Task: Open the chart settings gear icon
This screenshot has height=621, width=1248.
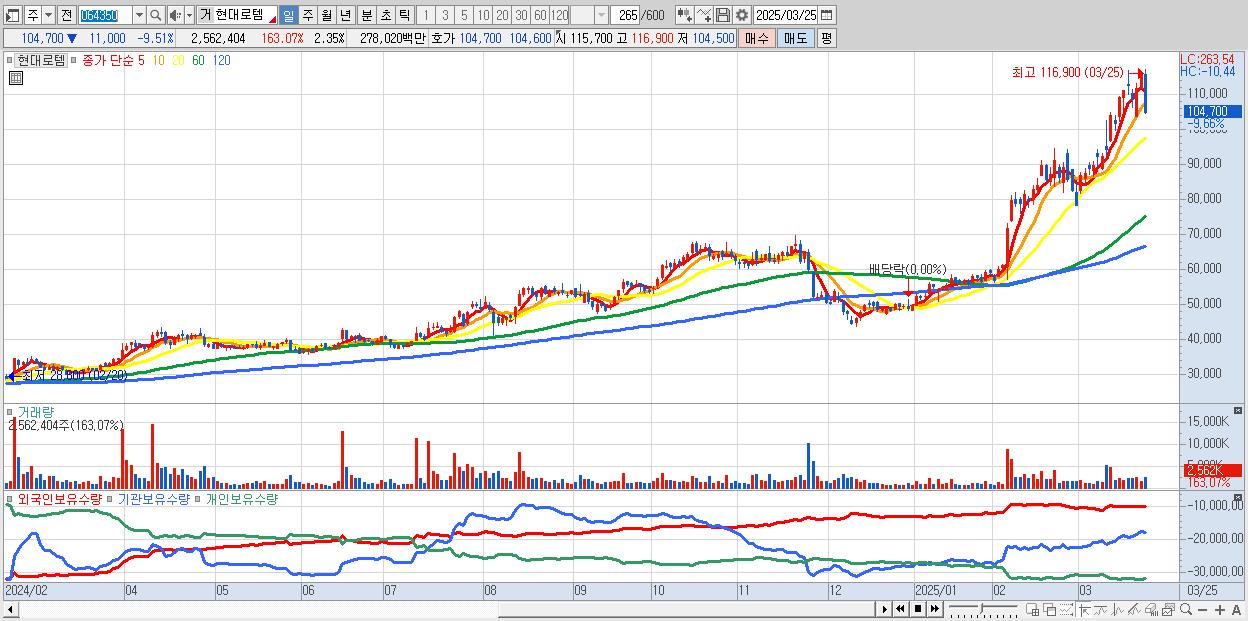Action: (x=741, y=15)
